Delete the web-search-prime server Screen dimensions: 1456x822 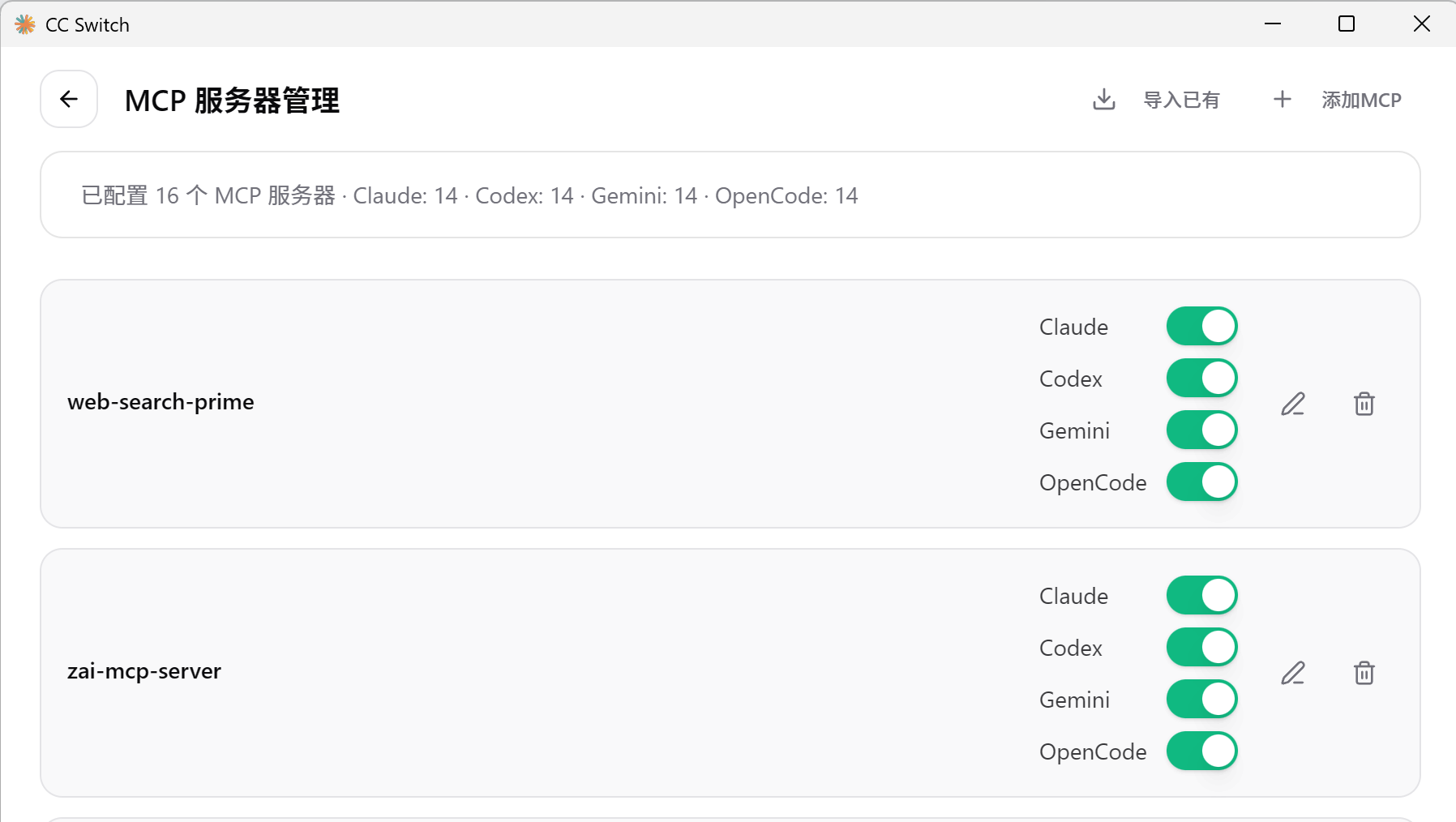point(1364,404)
